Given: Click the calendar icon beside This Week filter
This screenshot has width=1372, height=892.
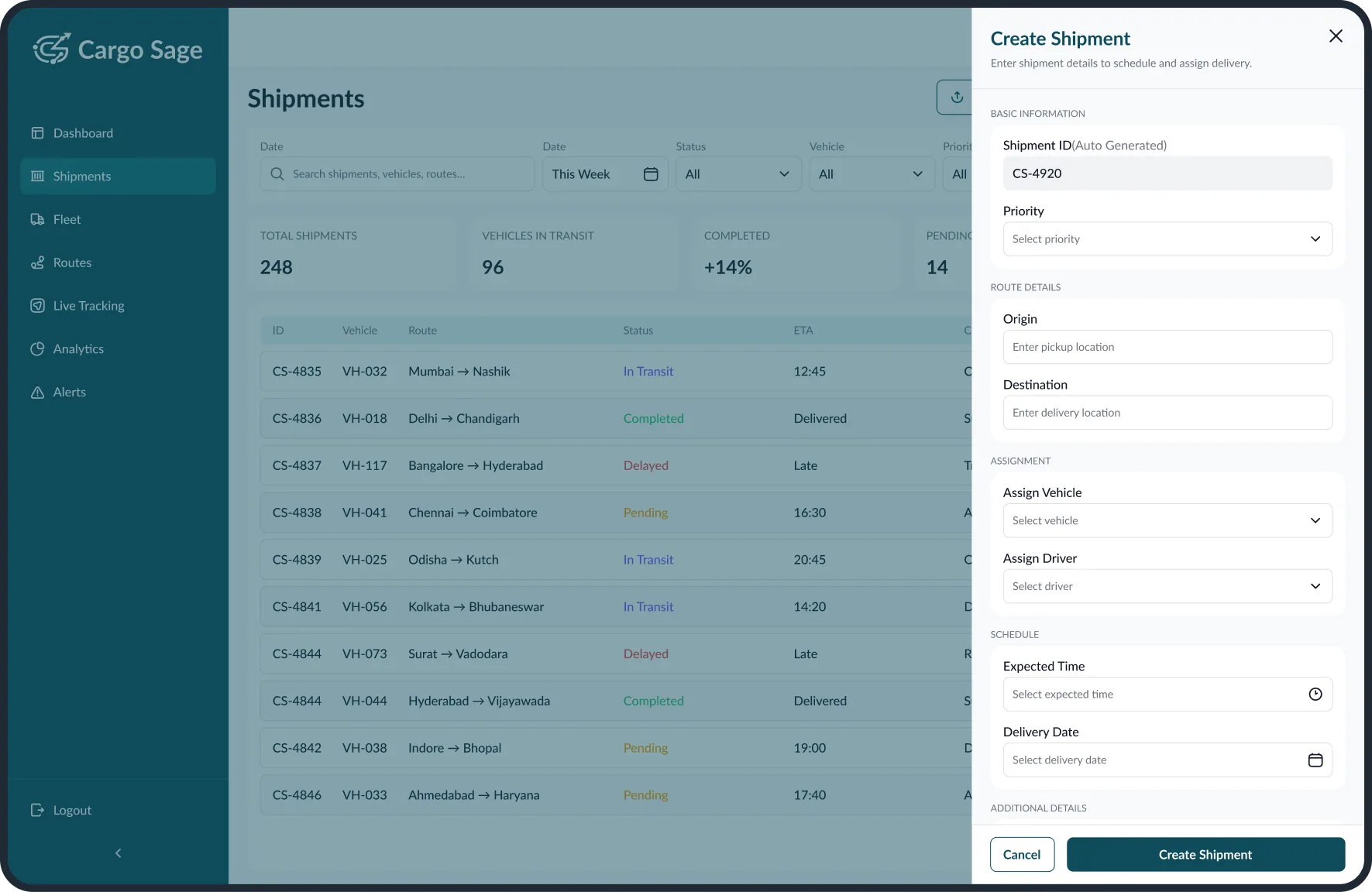Looking at the screenshot, I should pos(651,174).
